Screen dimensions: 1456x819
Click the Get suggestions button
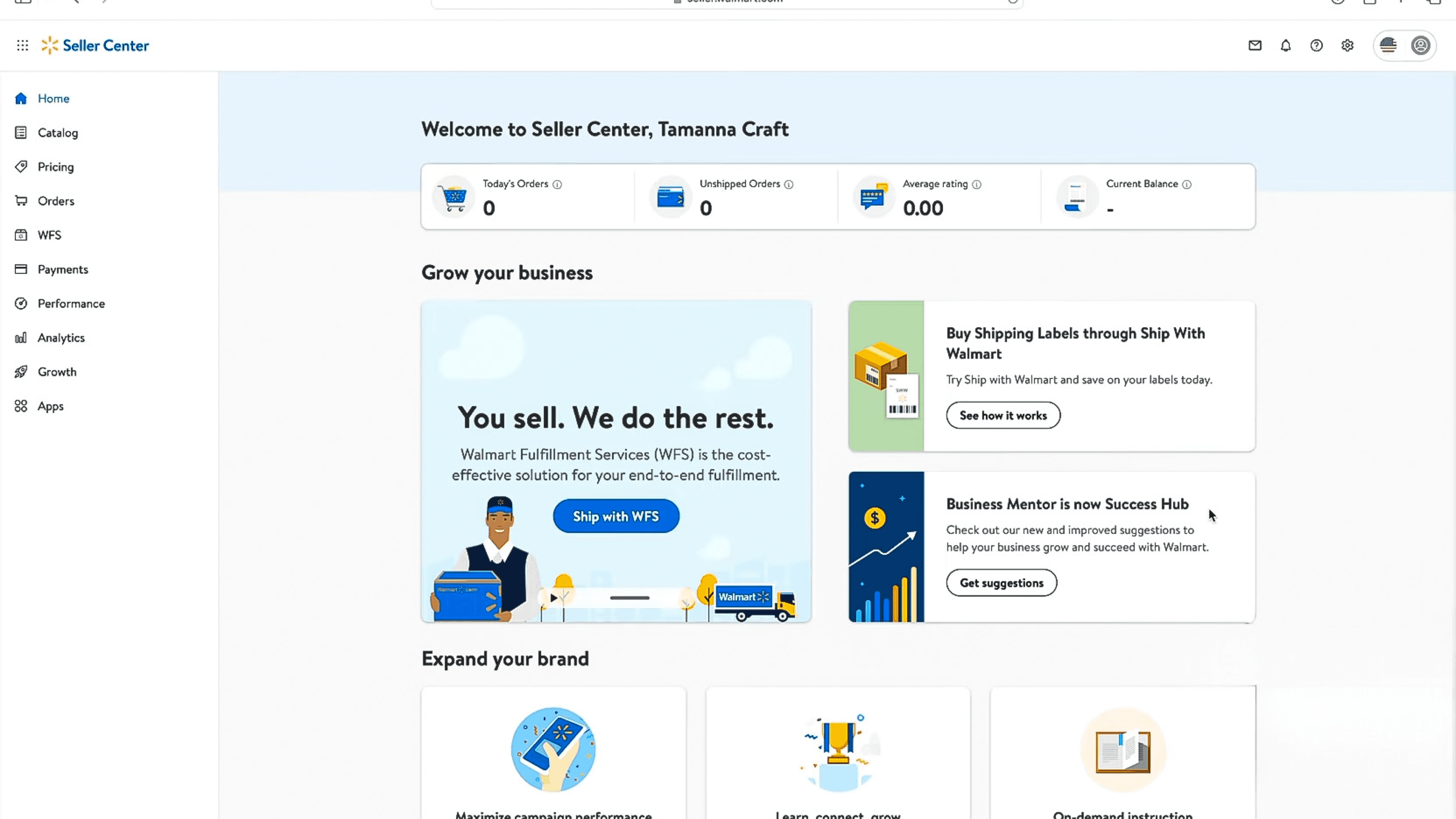1001,583
